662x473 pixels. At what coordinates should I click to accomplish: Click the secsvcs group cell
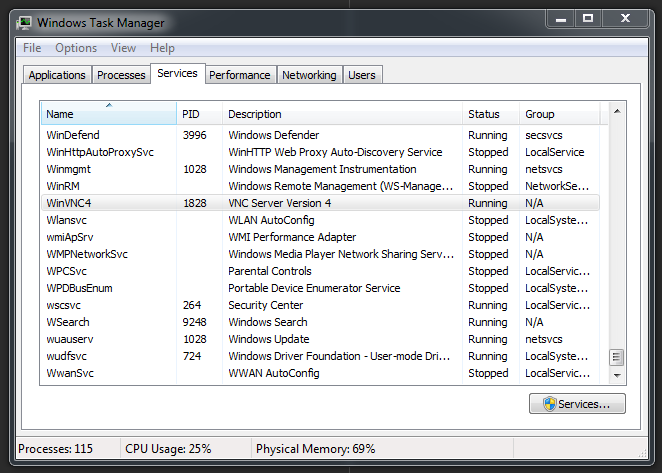pyautogui.click(x=544, y=135)
